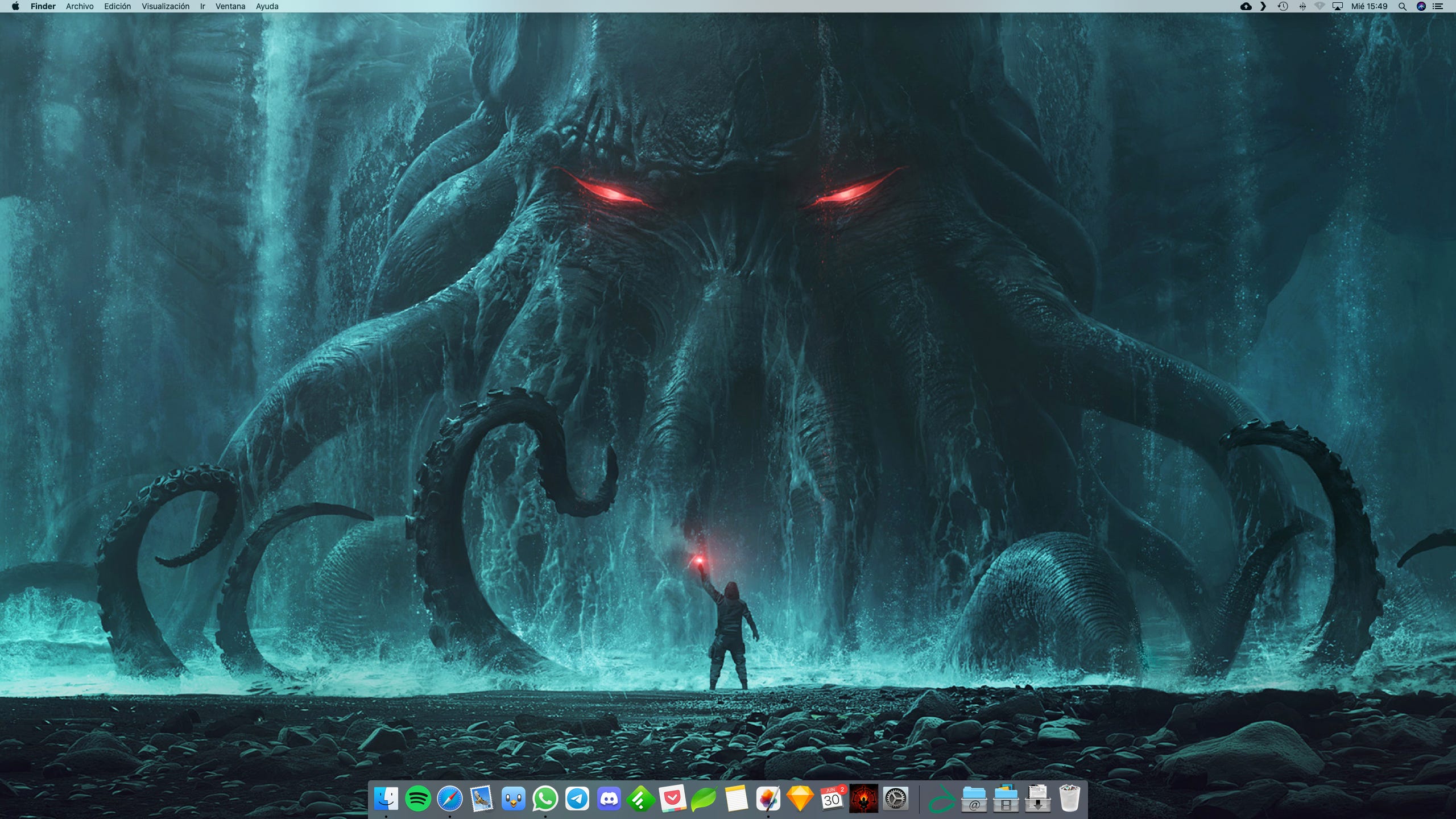1456x819 pixels.
Task: Launch Pocket from the Dock
Action: (x=673, y=799)
